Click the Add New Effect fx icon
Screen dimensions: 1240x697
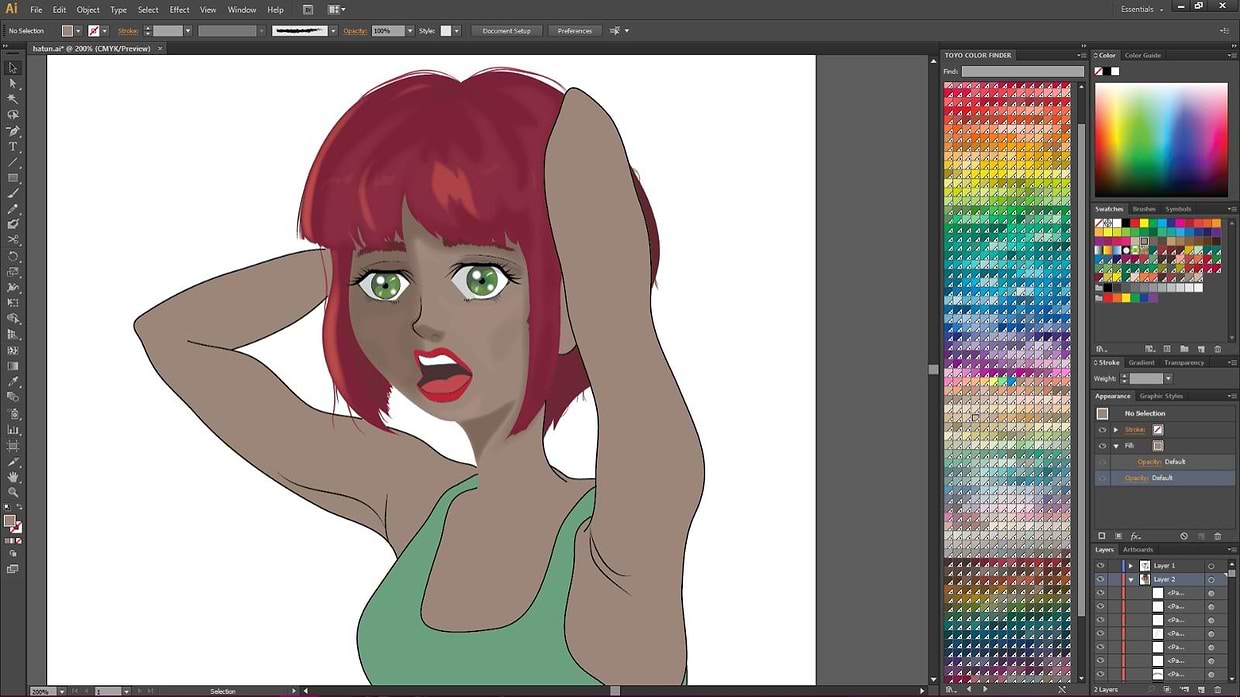pos(1136,536)
